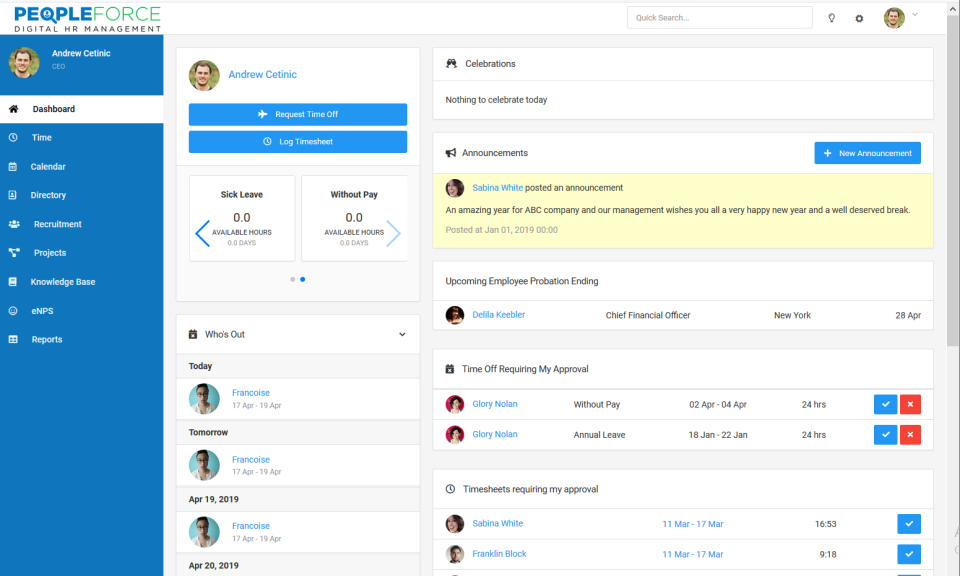This screenshot has height=576, width=960.
Task: Open Projects section
Action: point(81,253)
